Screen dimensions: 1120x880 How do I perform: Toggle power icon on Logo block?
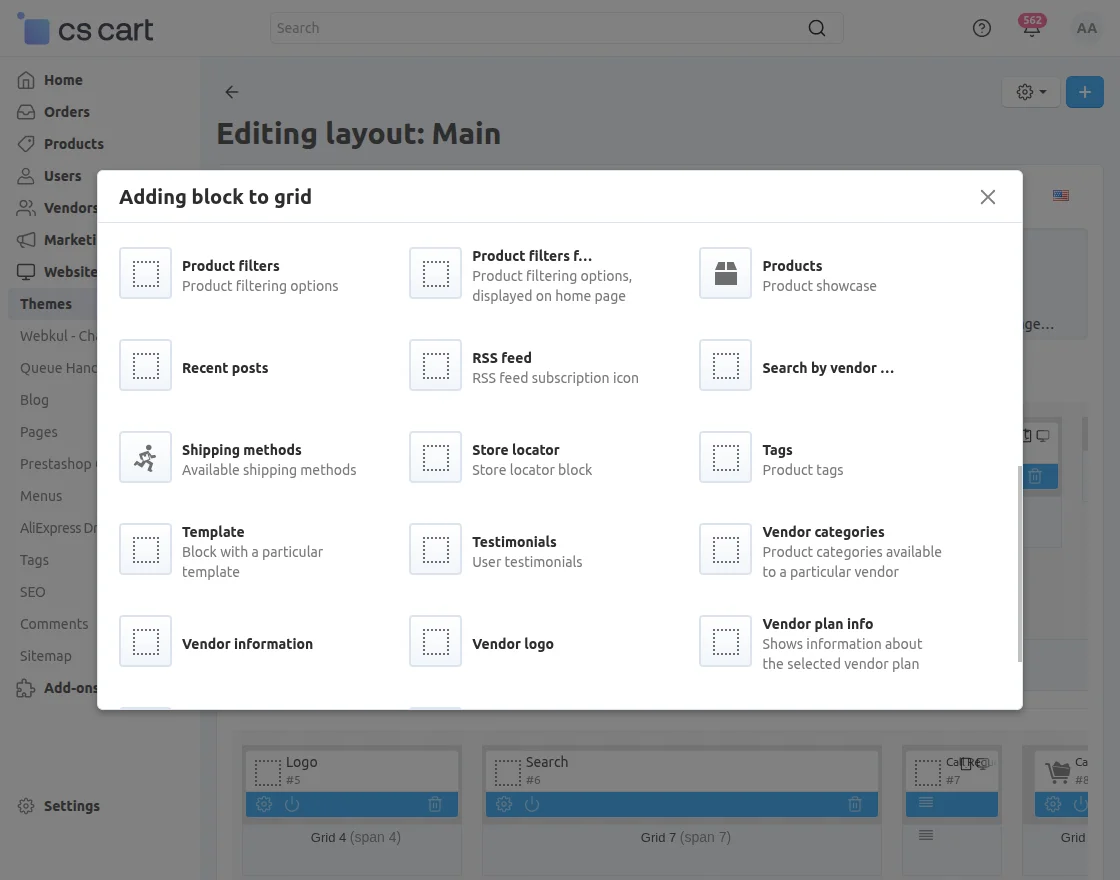(292, 804)
